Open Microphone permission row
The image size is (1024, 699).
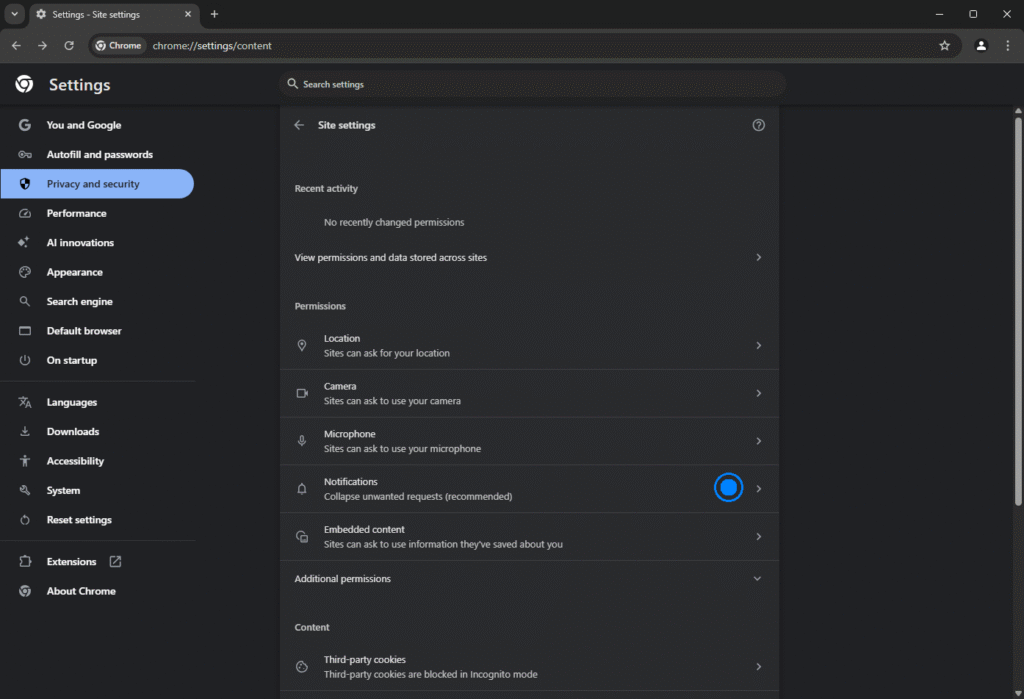click(528, 441)
